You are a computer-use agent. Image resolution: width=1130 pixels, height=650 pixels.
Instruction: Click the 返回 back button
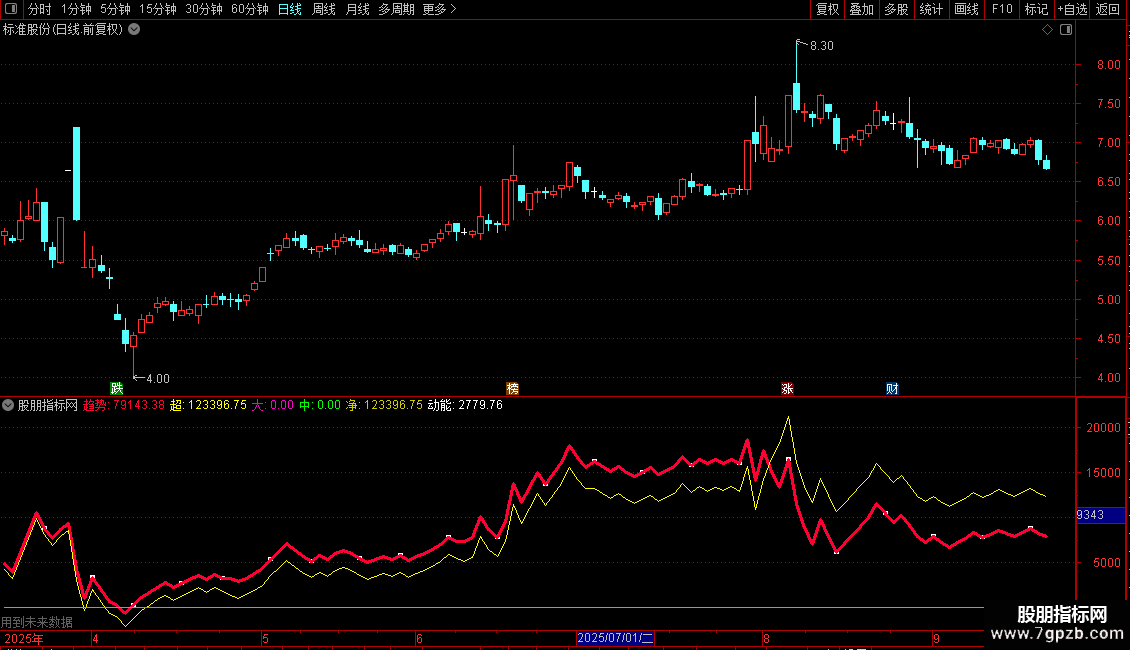1108,9
